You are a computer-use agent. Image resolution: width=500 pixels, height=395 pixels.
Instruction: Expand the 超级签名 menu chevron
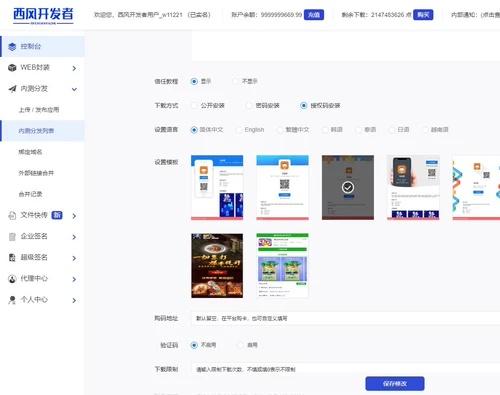click(x=74, y=258)
